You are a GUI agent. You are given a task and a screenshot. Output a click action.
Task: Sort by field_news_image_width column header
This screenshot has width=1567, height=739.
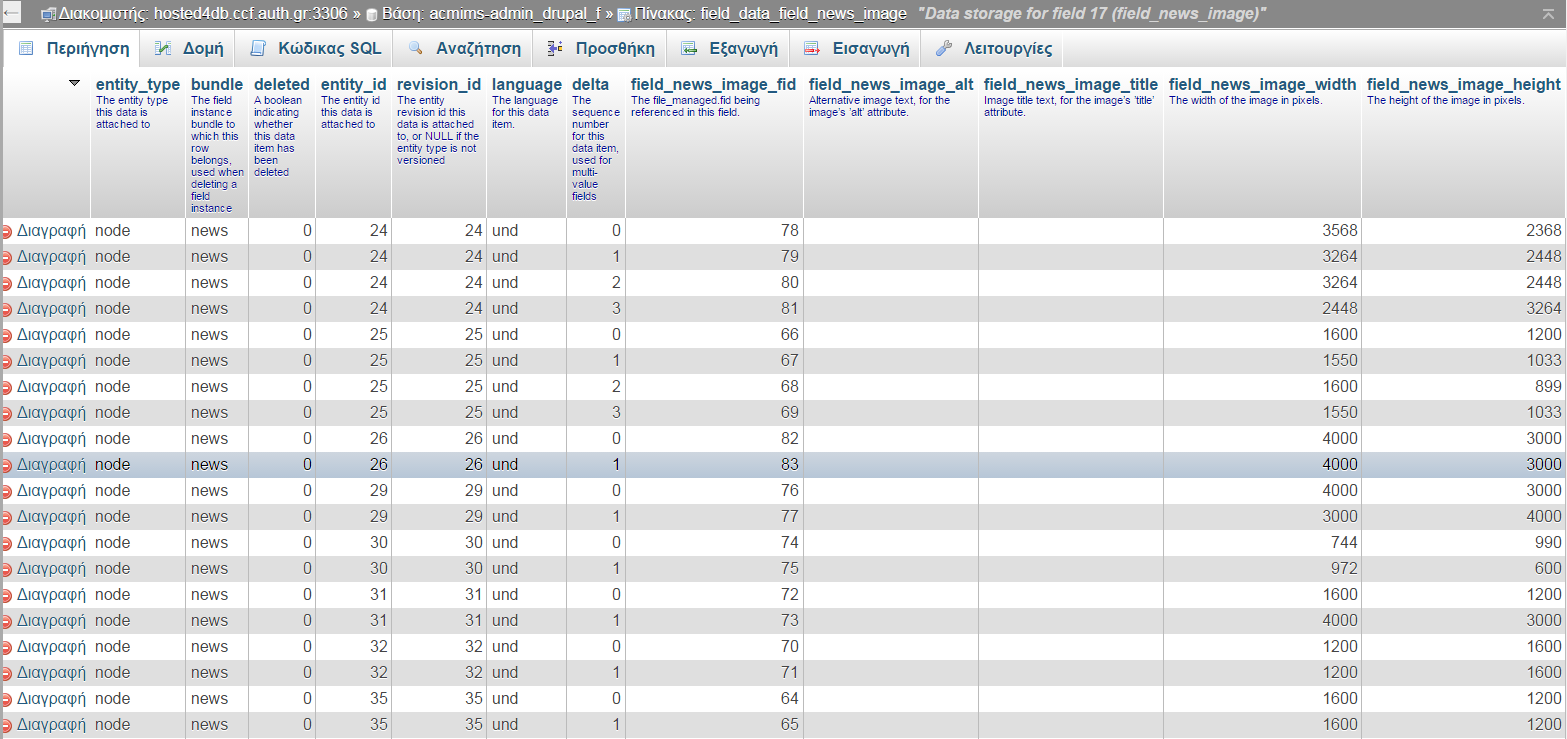point(1262,84)
